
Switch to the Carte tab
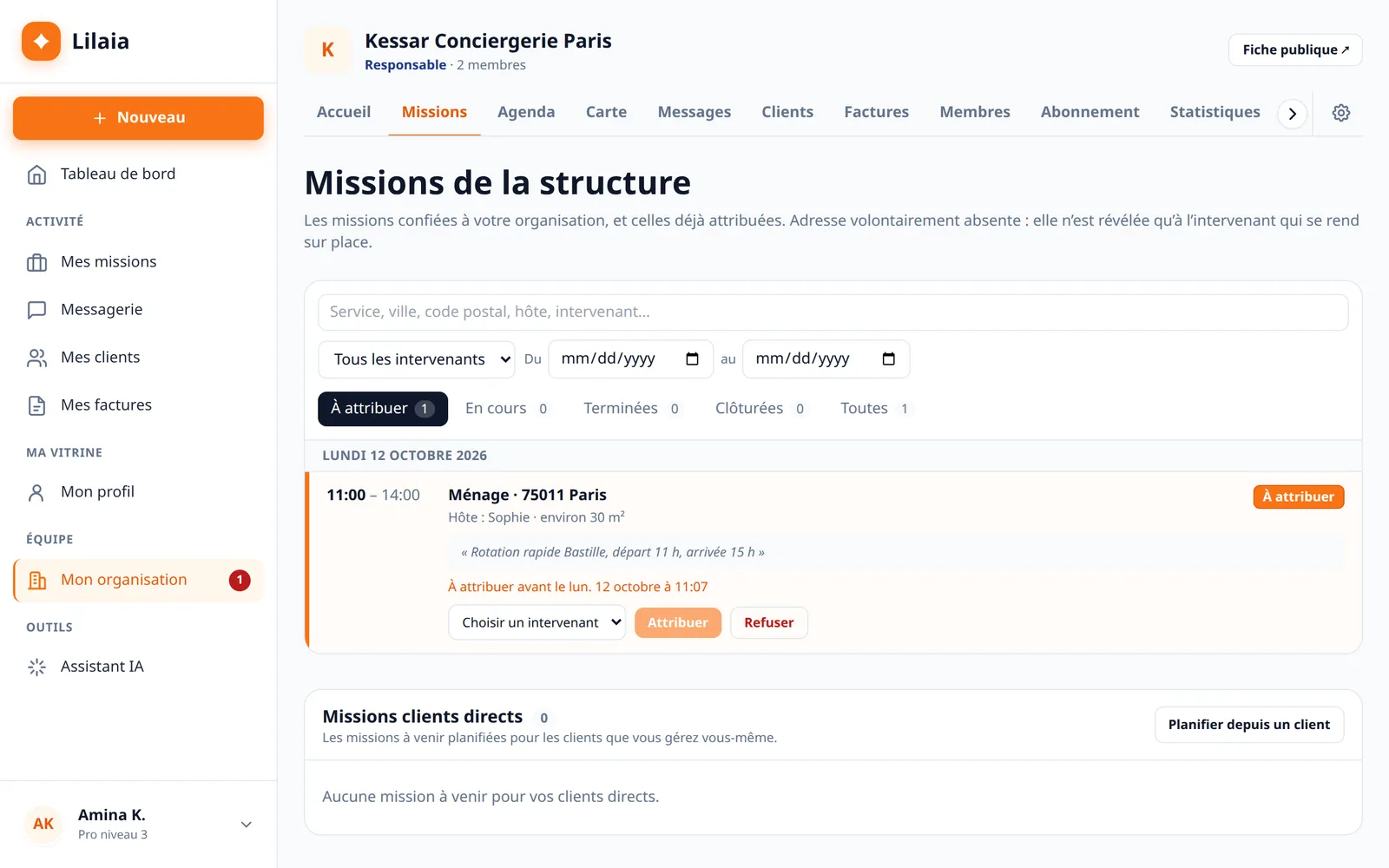pyautogui.click(x=606, y=112)
